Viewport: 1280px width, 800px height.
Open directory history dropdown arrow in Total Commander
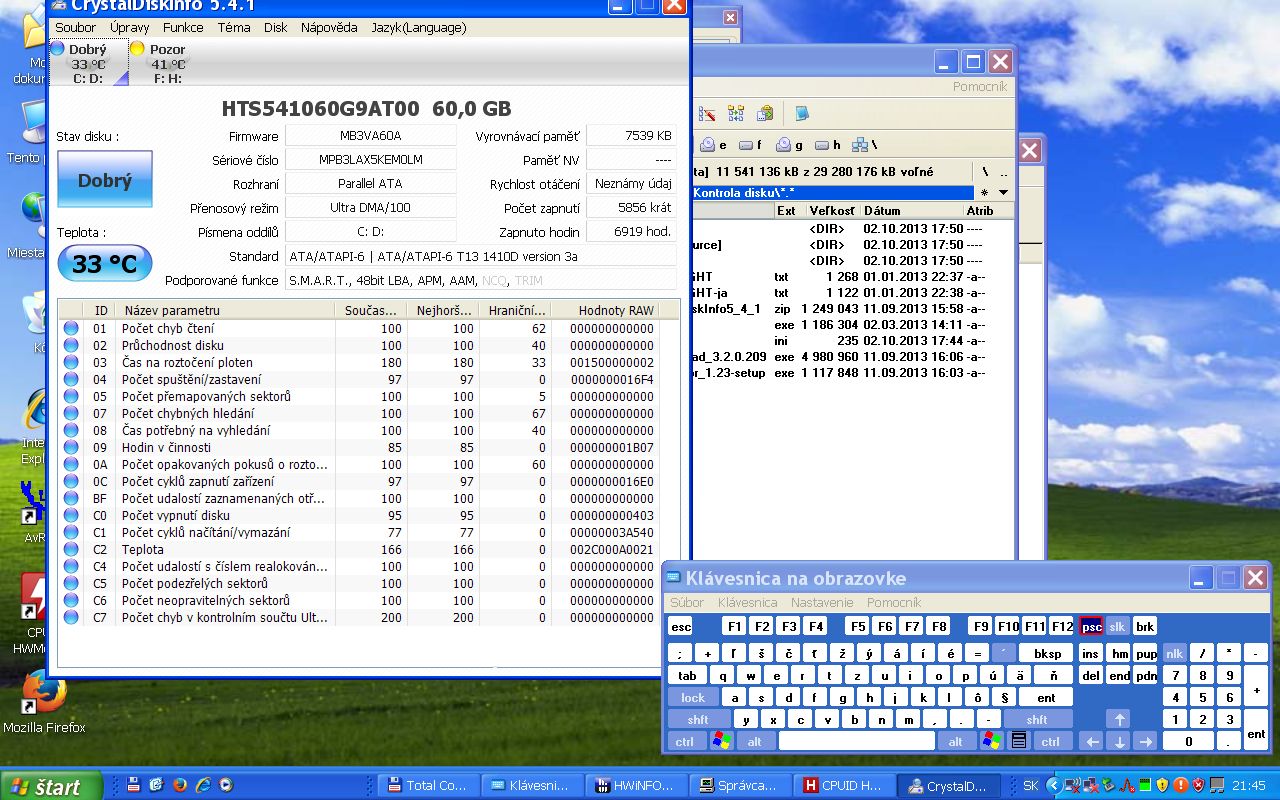(x=1003, y=193)
